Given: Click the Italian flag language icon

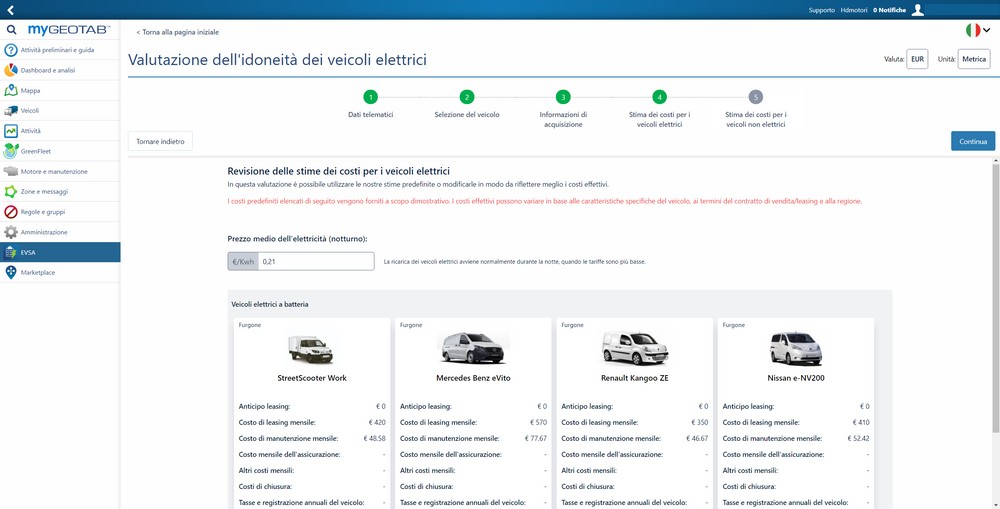Looking at the screenshot, I should (973, 30).
